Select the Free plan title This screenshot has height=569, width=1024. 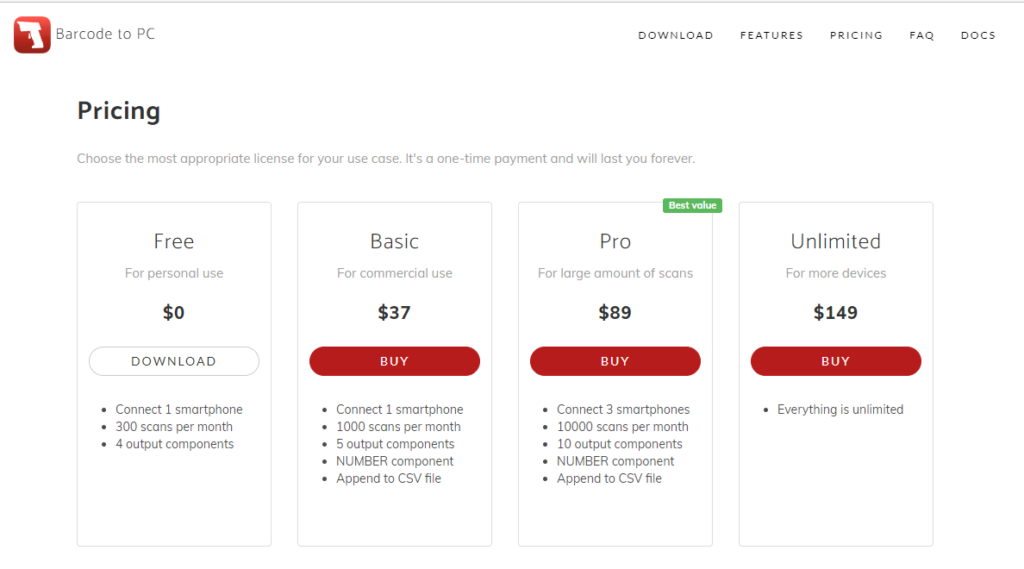[x=174, y=242]
